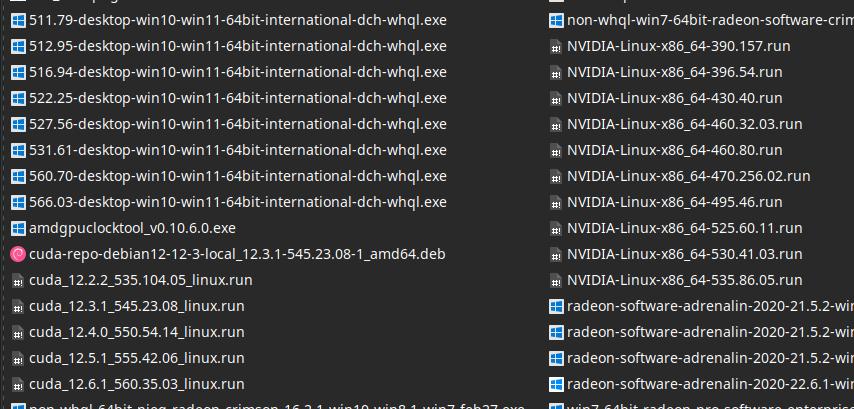Select file name 512.95-desktop-win10-win11-64bit-international-dch-whql.exe
This screenshot has width=854, height=409.
(238, 47)
